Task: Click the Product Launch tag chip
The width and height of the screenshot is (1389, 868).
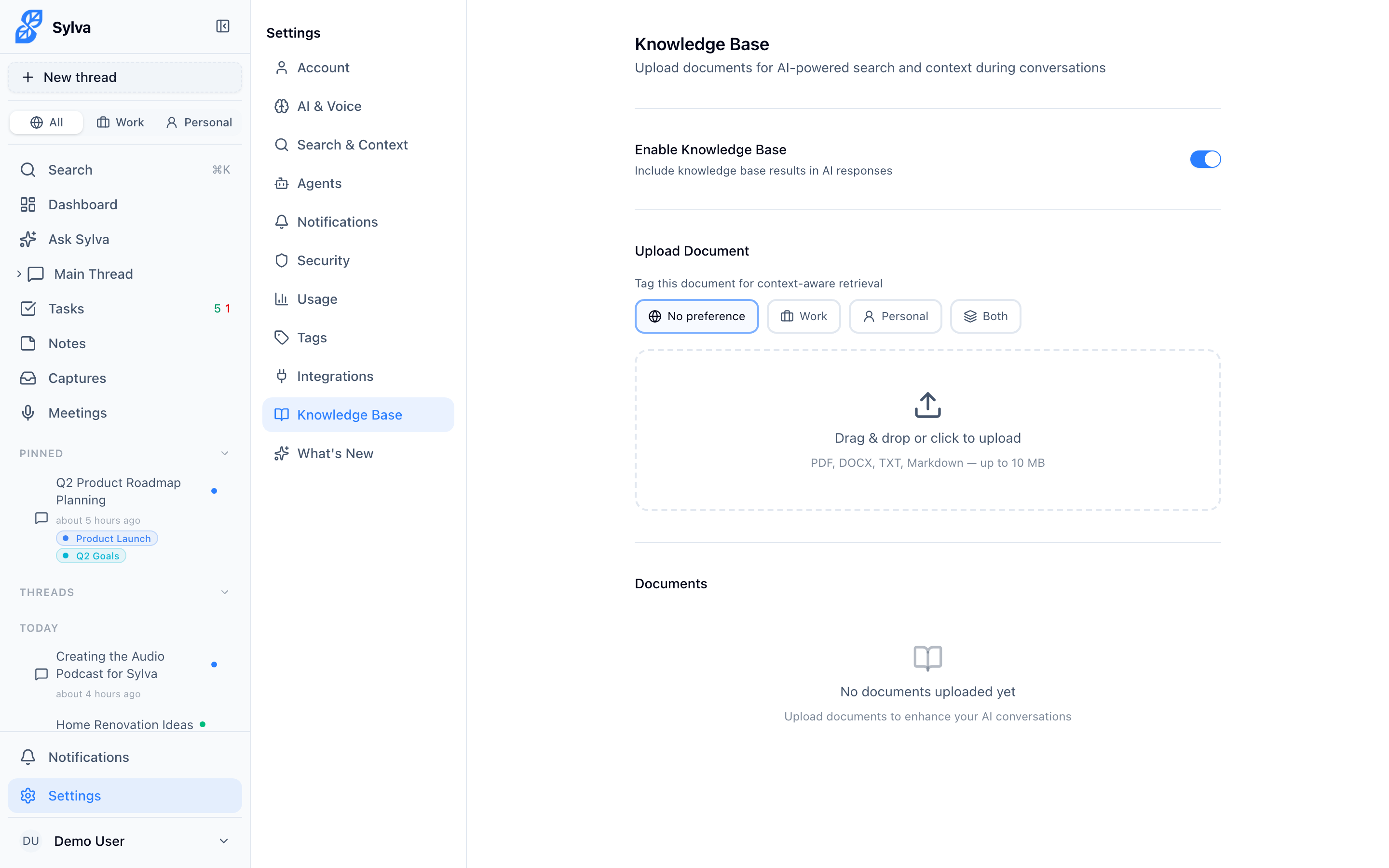Action: click(107, 539)
